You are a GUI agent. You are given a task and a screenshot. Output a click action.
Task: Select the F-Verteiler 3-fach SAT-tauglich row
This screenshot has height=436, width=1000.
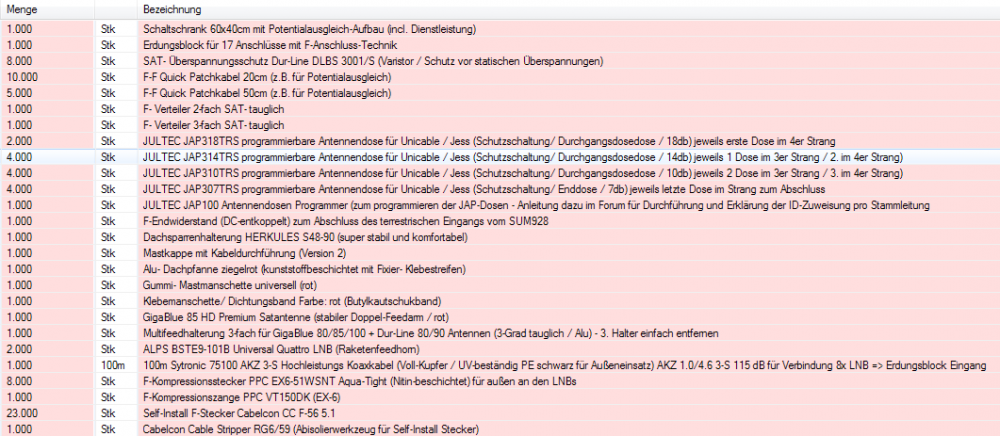point(215,125)
